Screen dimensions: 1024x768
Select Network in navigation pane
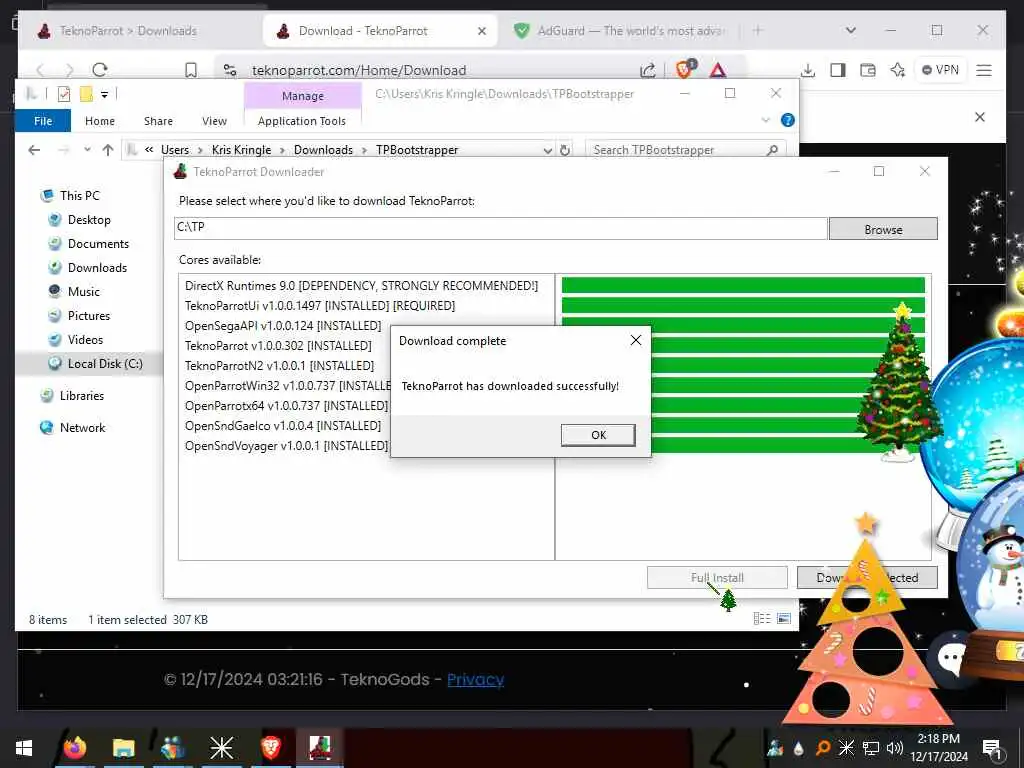coord(82,428)
